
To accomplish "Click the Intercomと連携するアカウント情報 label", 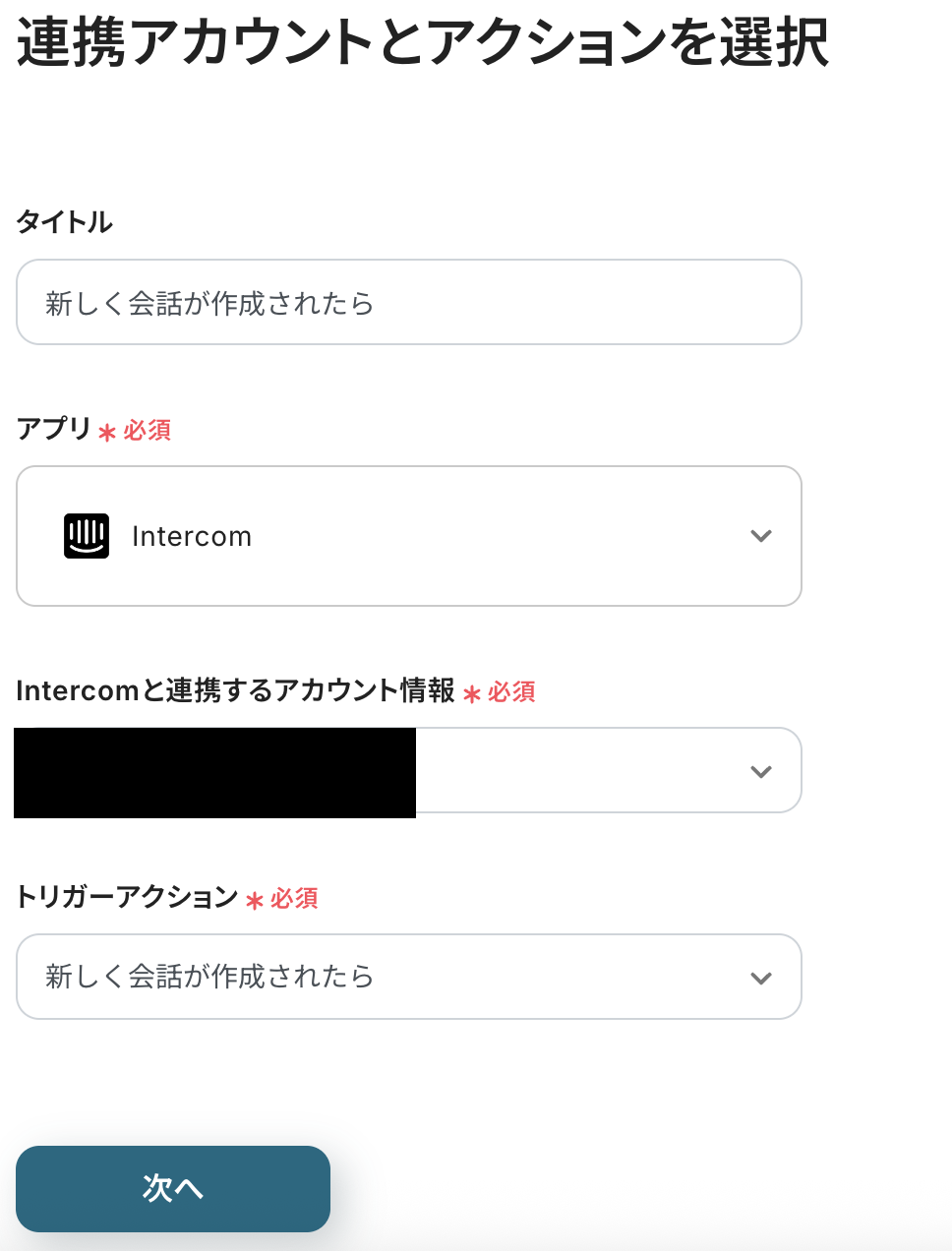I will [235, 690].
